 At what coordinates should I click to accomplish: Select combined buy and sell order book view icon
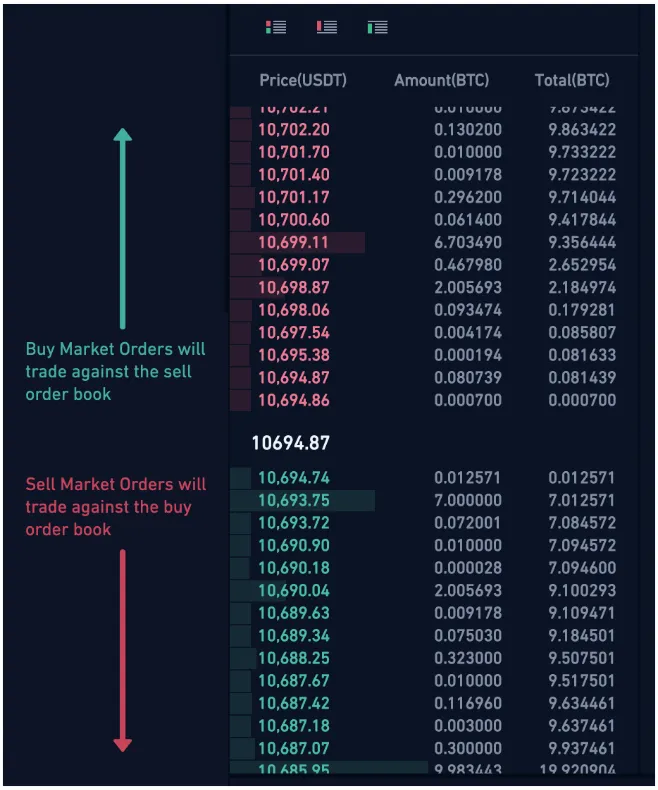tap(276, 27)
